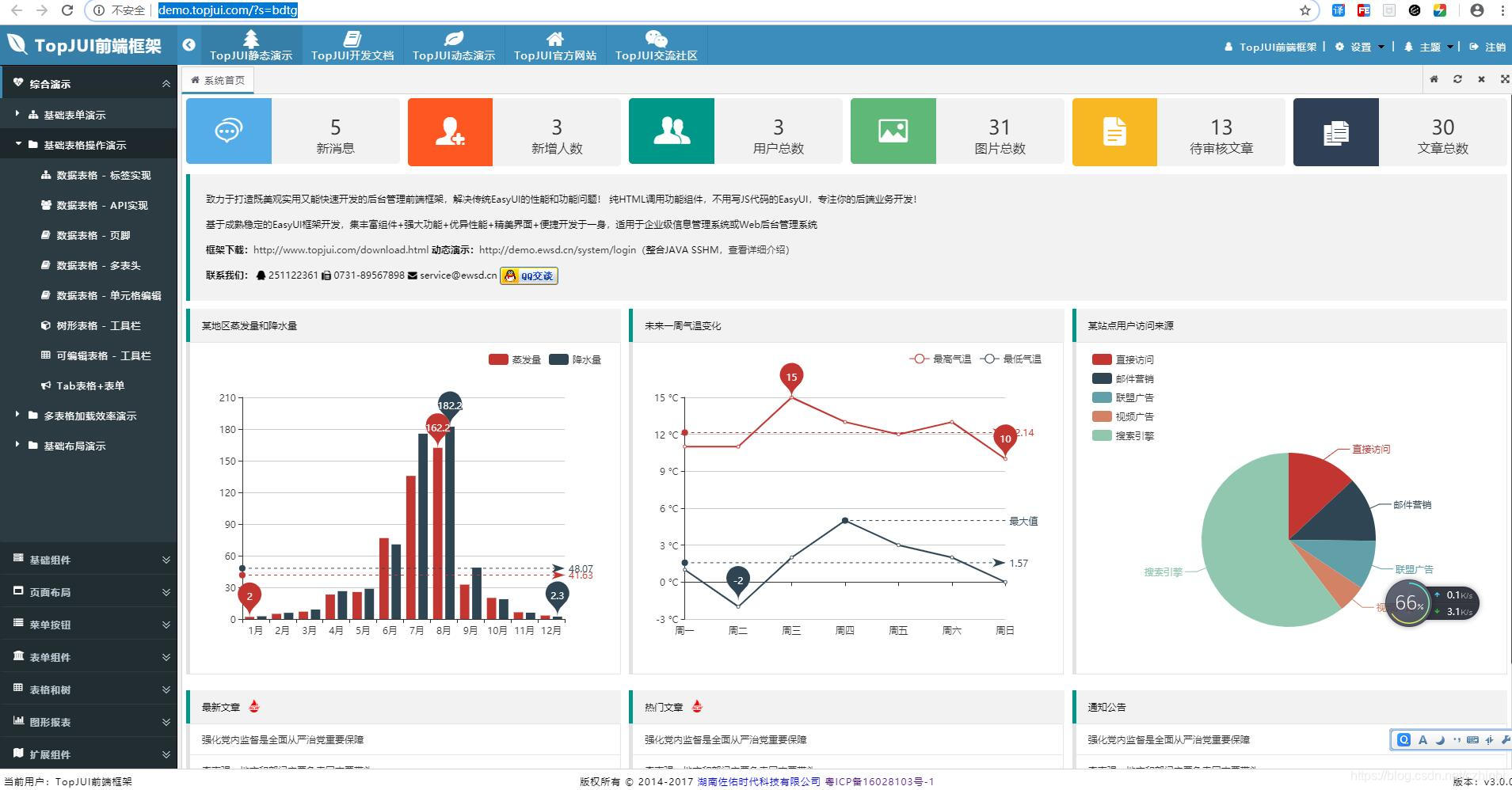The width and height of the screenshot is (1512, 790).
Task: Expand the 表单组件 accordion section
Action: (89, 657)
